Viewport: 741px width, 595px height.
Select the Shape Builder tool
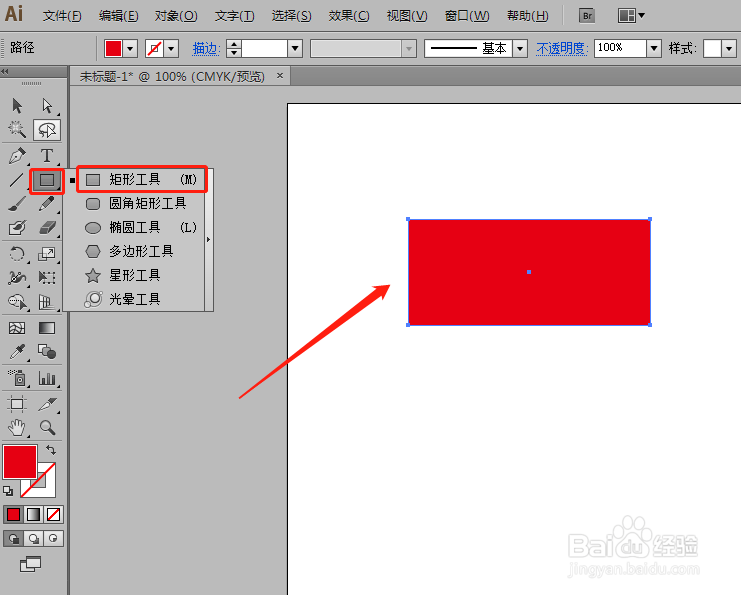[17, 302]
